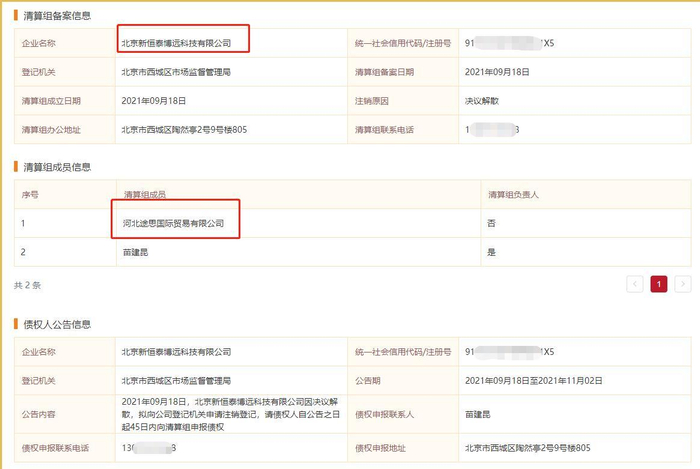Select the credit code value in 债权人公告信息 table
This screenshot has width=700, height=469.
509,352
